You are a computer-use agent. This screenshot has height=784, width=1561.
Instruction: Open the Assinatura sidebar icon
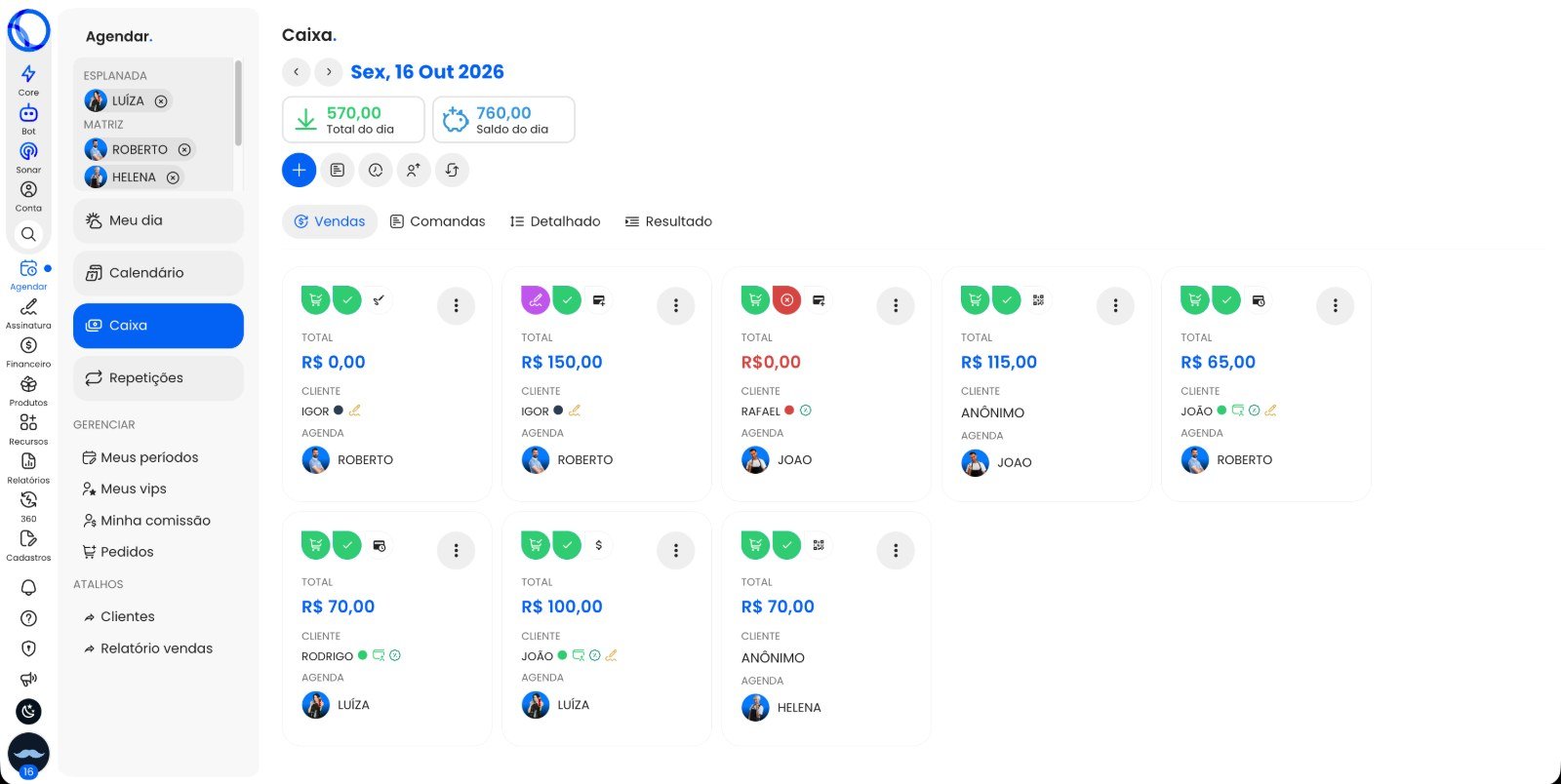click(x=28, y=307)
